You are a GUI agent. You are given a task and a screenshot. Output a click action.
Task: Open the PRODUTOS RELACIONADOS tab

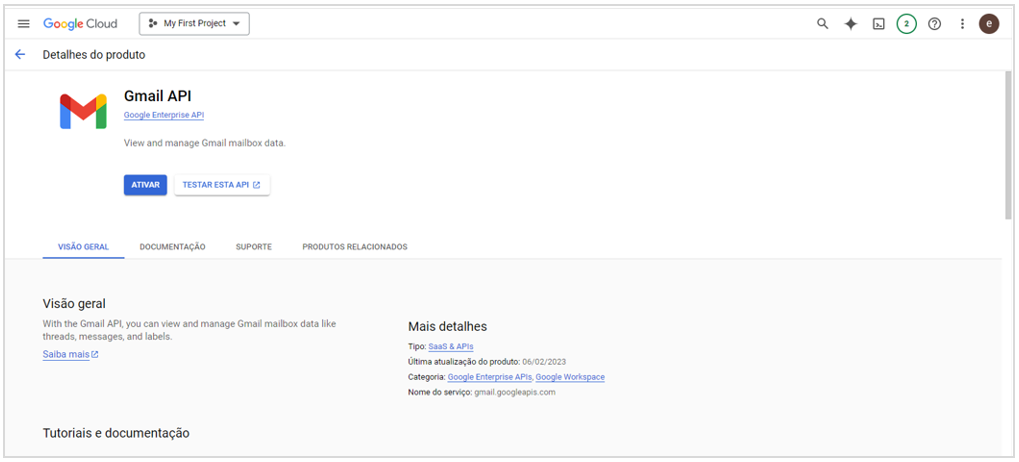(x=355, y=247)
